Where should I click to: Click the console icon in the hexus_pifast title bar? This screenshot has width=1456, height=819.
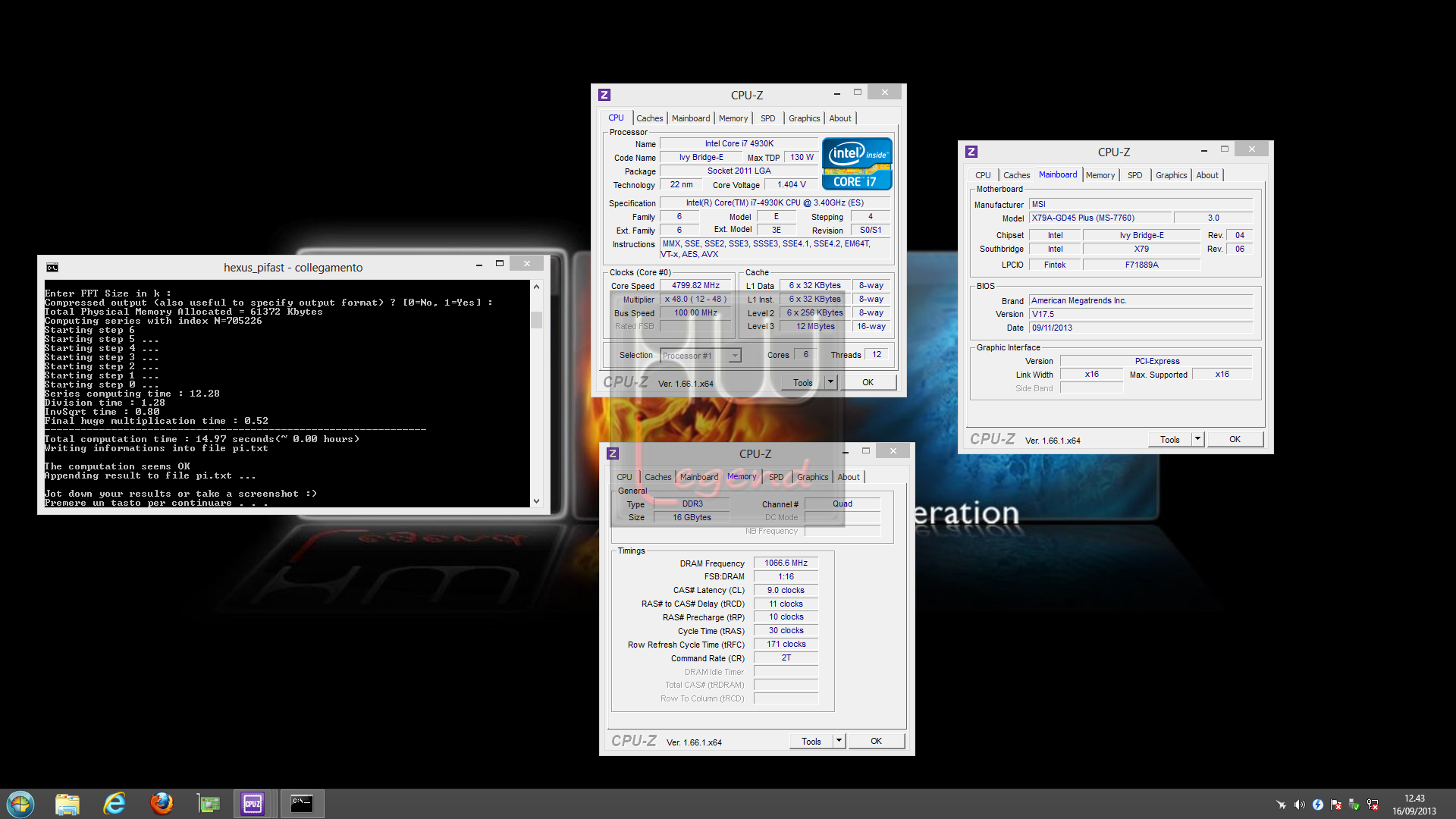click(52, 268)
